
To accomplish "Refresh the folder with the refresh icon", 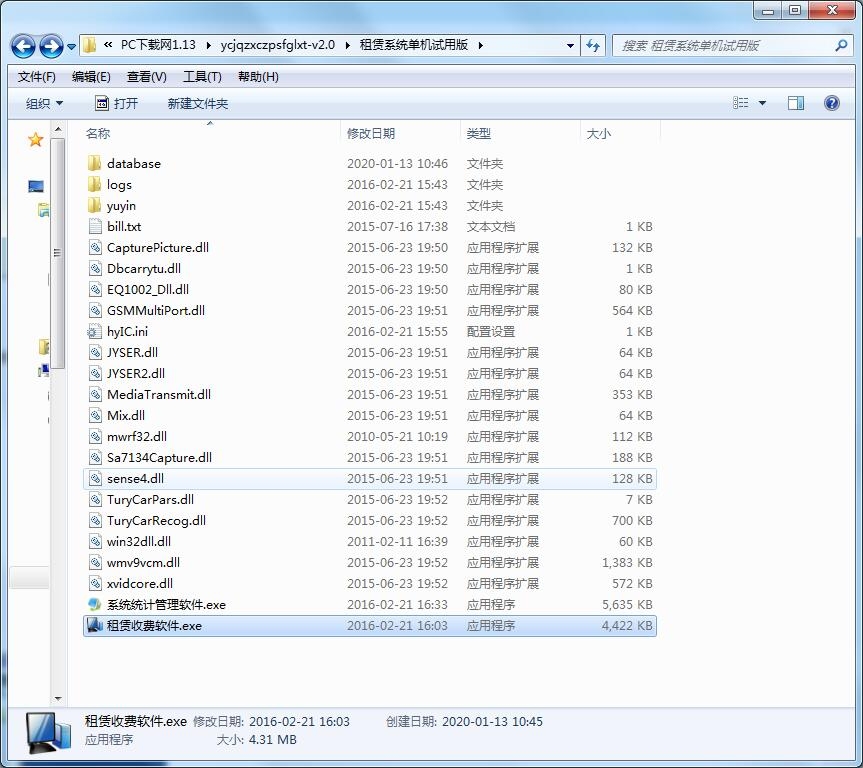I will (593, 46).
